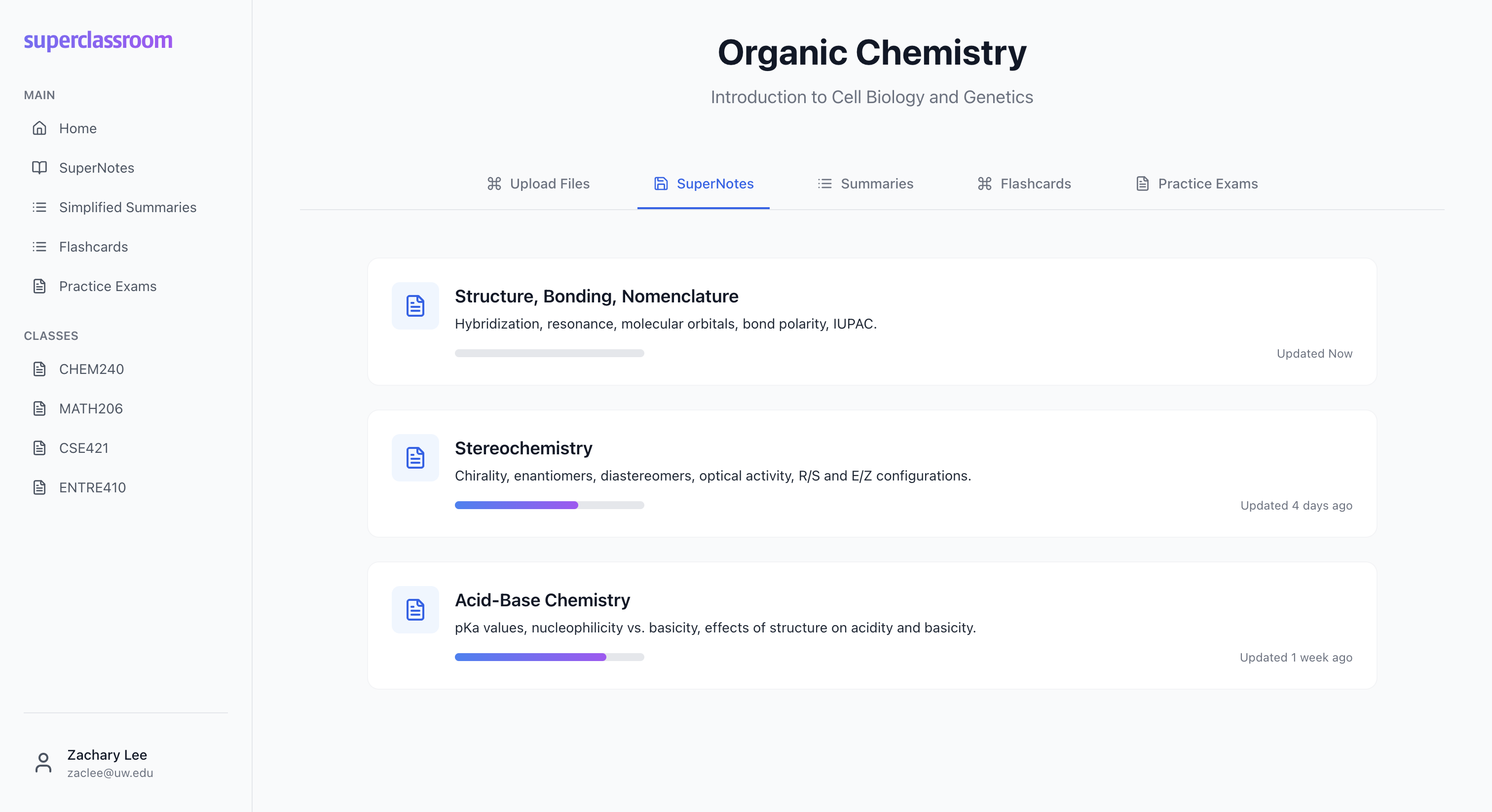Click the Home icon in sidebar

pos(39,128)
